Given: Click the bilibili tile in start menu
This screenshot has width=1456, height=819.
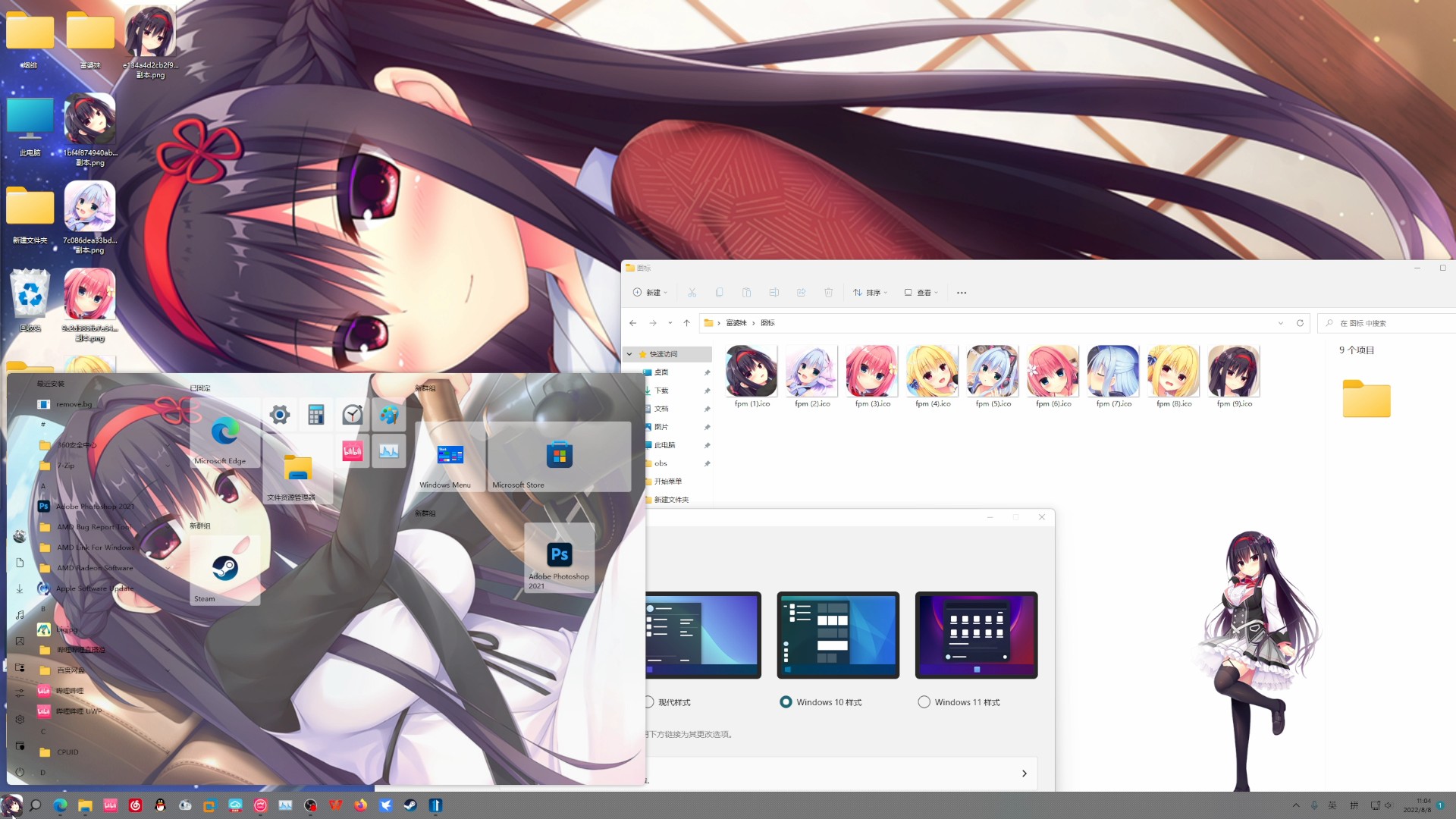Looking at the screenshot, I should 353,451.
